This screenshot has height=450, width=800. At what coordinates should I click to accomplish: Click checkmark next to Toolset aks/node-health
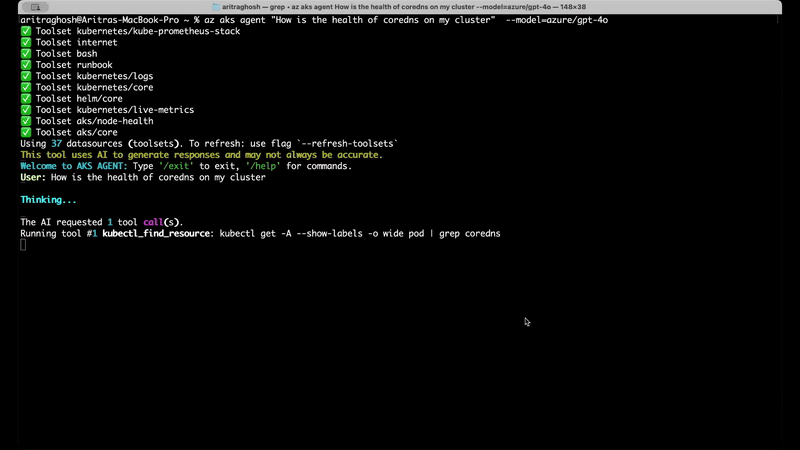pos(26,121)
